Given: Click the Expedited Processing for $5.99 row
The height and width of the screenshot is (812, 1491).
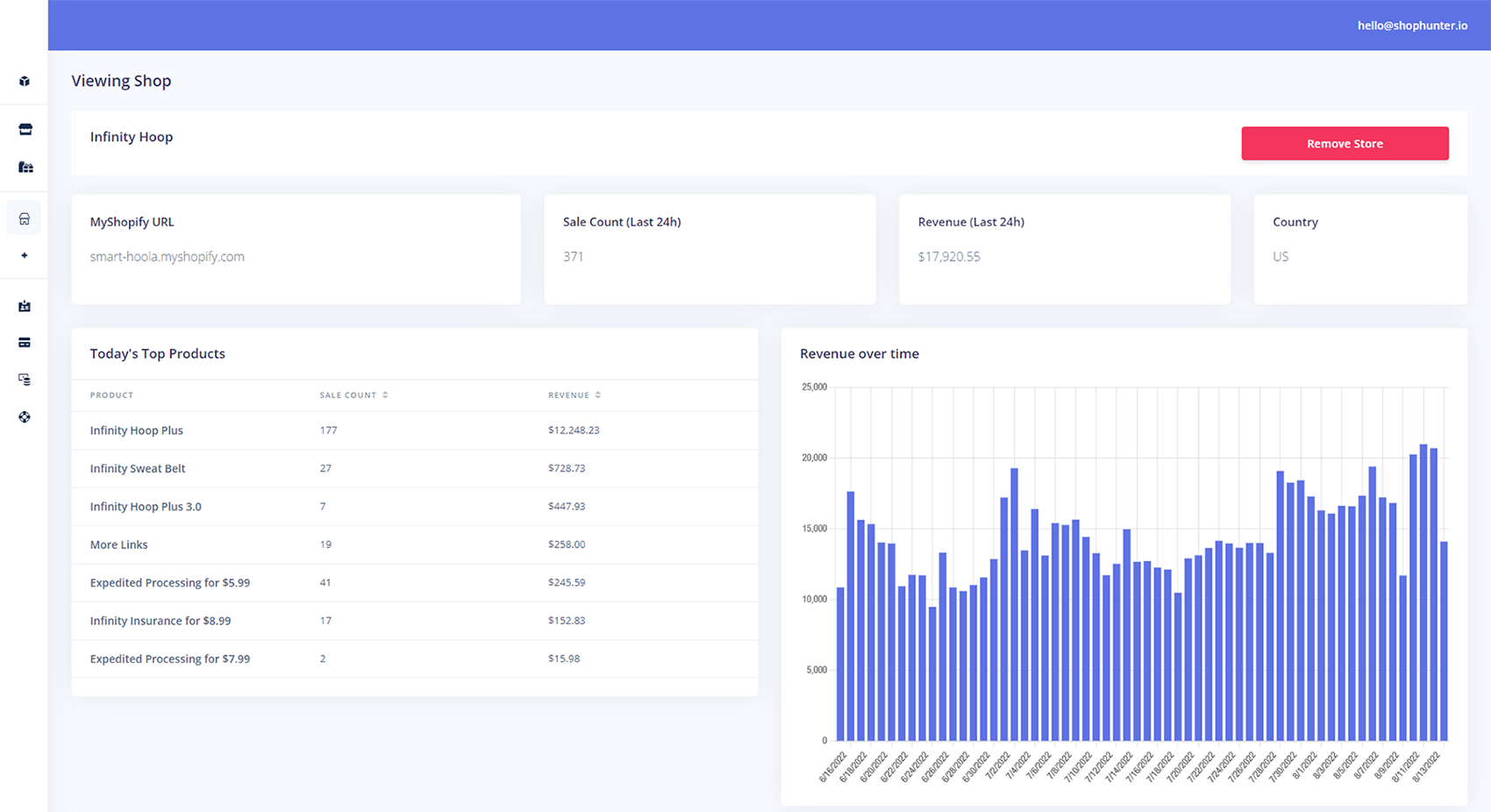Looking at the screenshot, I should [x=169, y=582].
